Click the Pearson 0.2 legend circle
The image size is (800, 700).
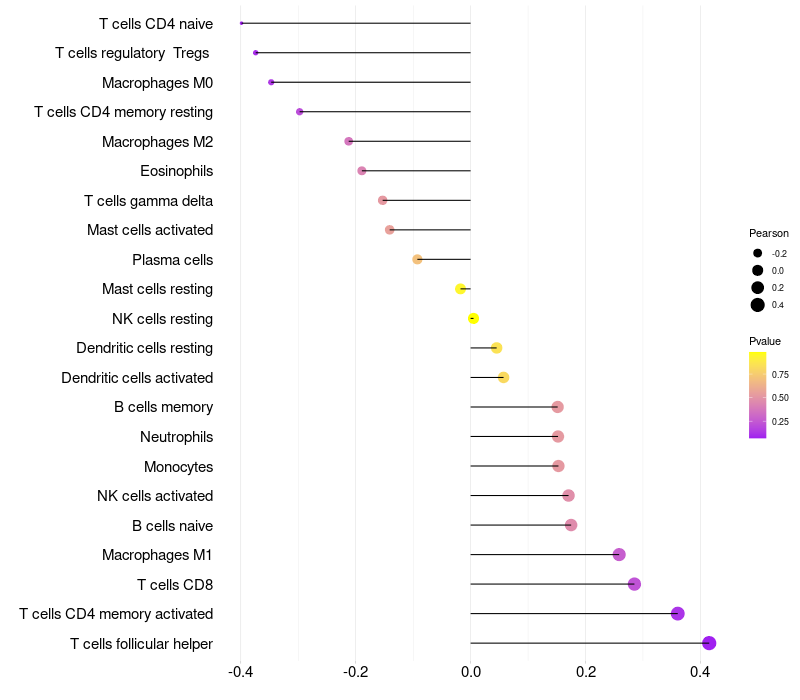[x=757, y=288]
